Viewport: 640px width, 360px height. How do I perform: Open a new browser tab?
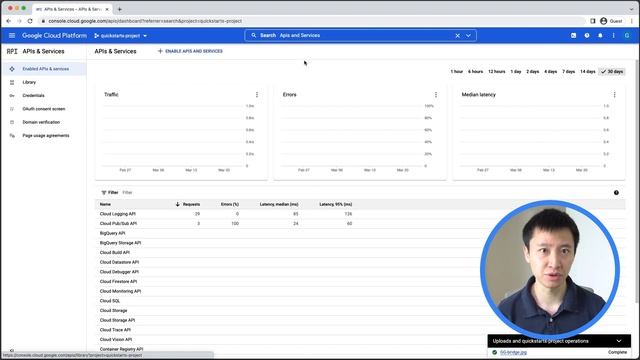pyautogui.click(x=120, y=9)
